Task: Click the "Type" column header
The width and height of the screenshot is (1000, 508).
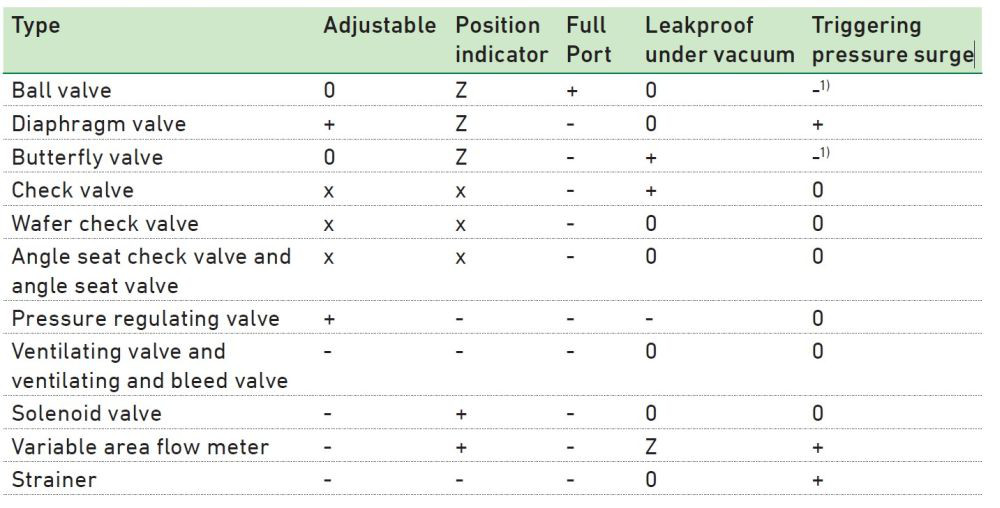Action: pos(35,27)
